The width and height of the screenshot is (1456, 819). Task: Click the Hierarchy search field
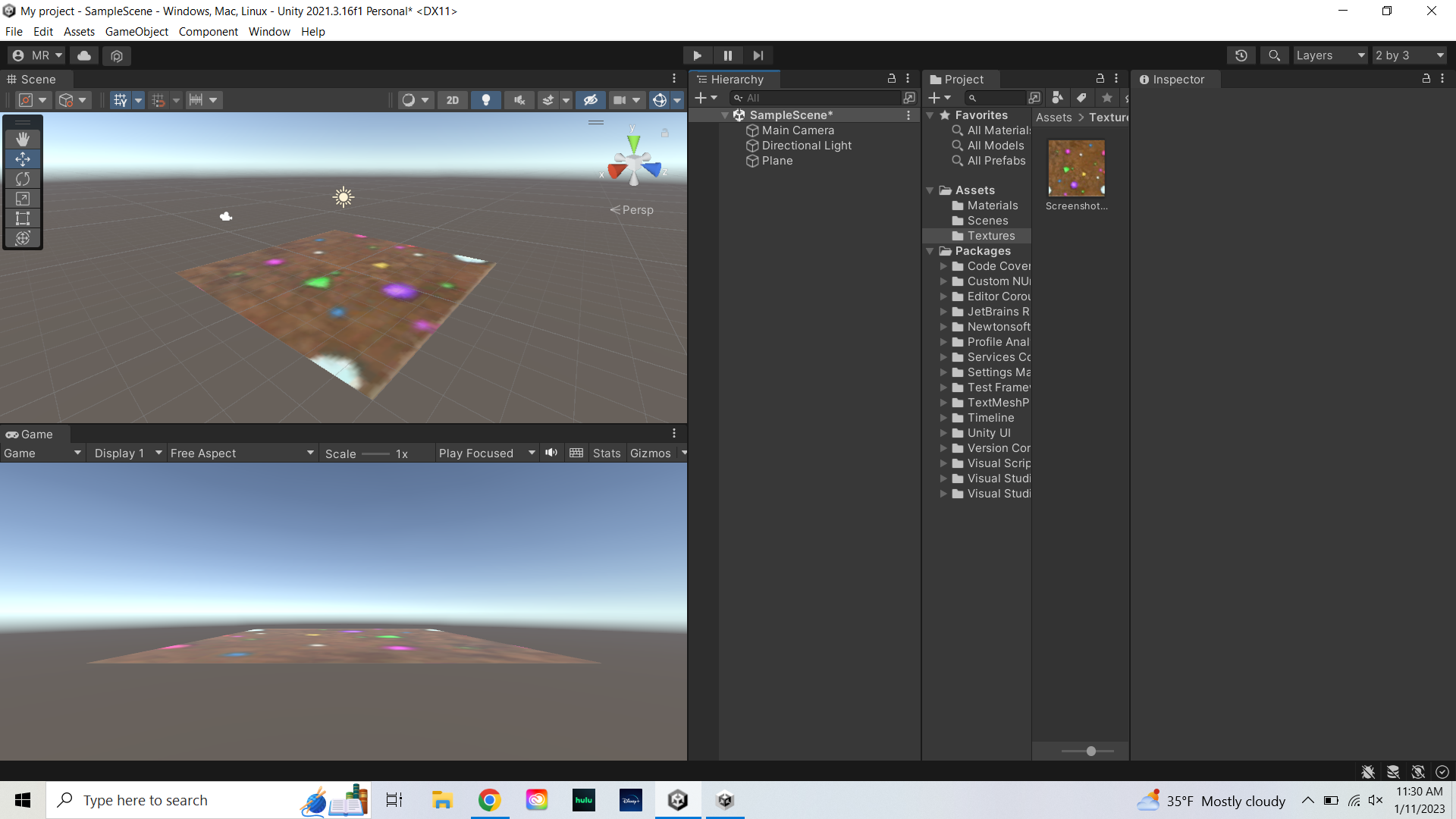tap(815, 98)
